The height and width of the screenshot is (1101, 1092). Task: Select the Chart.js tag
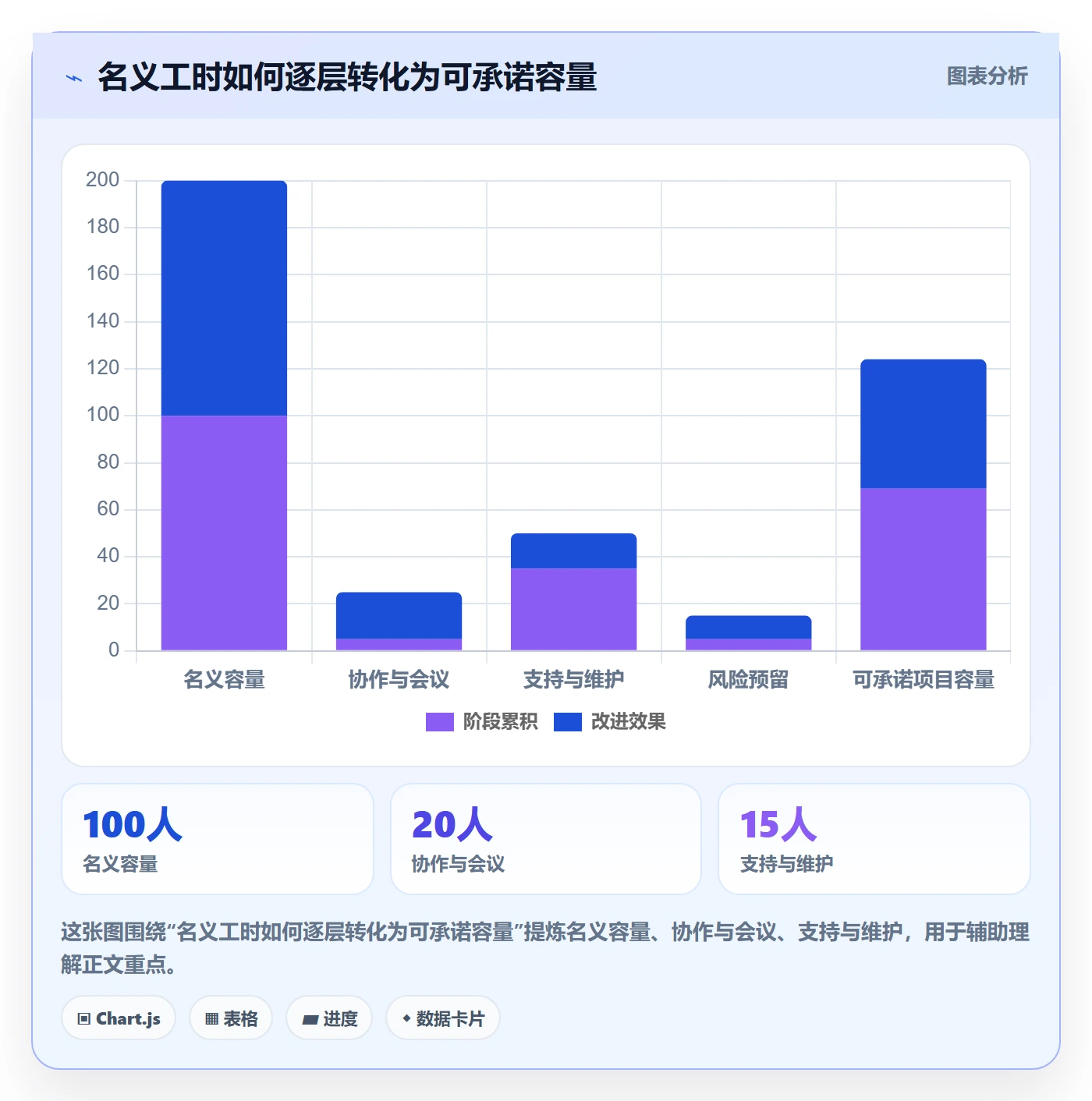click(119, 1018)
